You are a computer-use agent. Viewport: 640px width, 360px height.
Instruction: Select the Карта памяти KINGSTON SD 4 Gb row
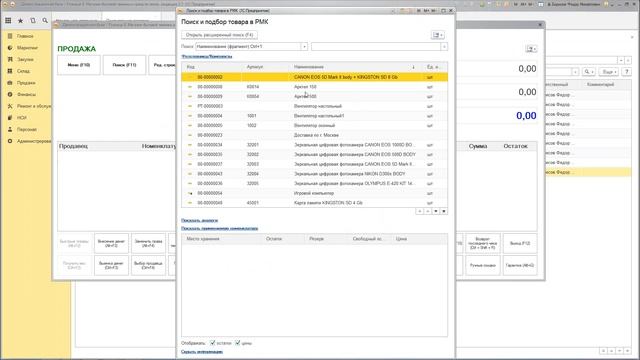pyautogui.click(x=314, y=203)
